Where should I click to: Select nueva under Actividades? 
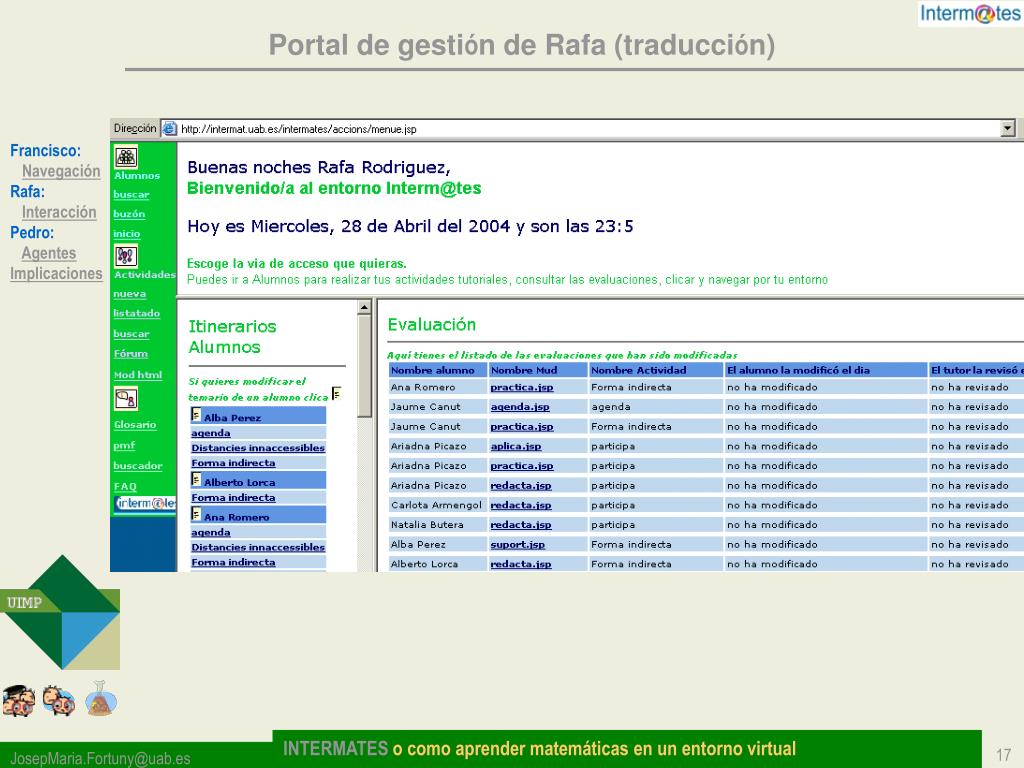pos(129,294)
